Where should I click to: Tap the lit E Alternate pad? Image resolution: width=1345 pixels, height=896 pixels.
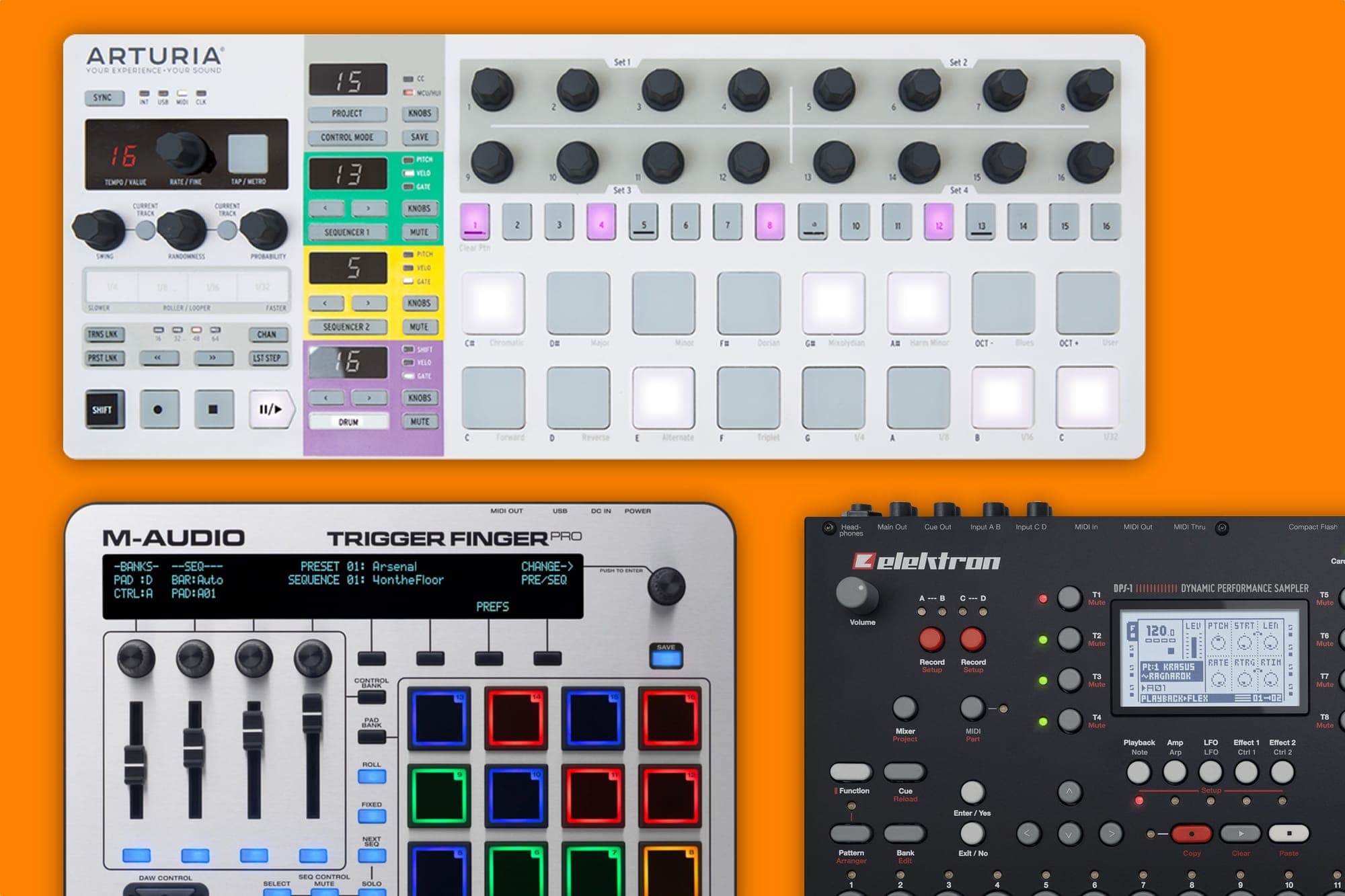coord(663,398)
